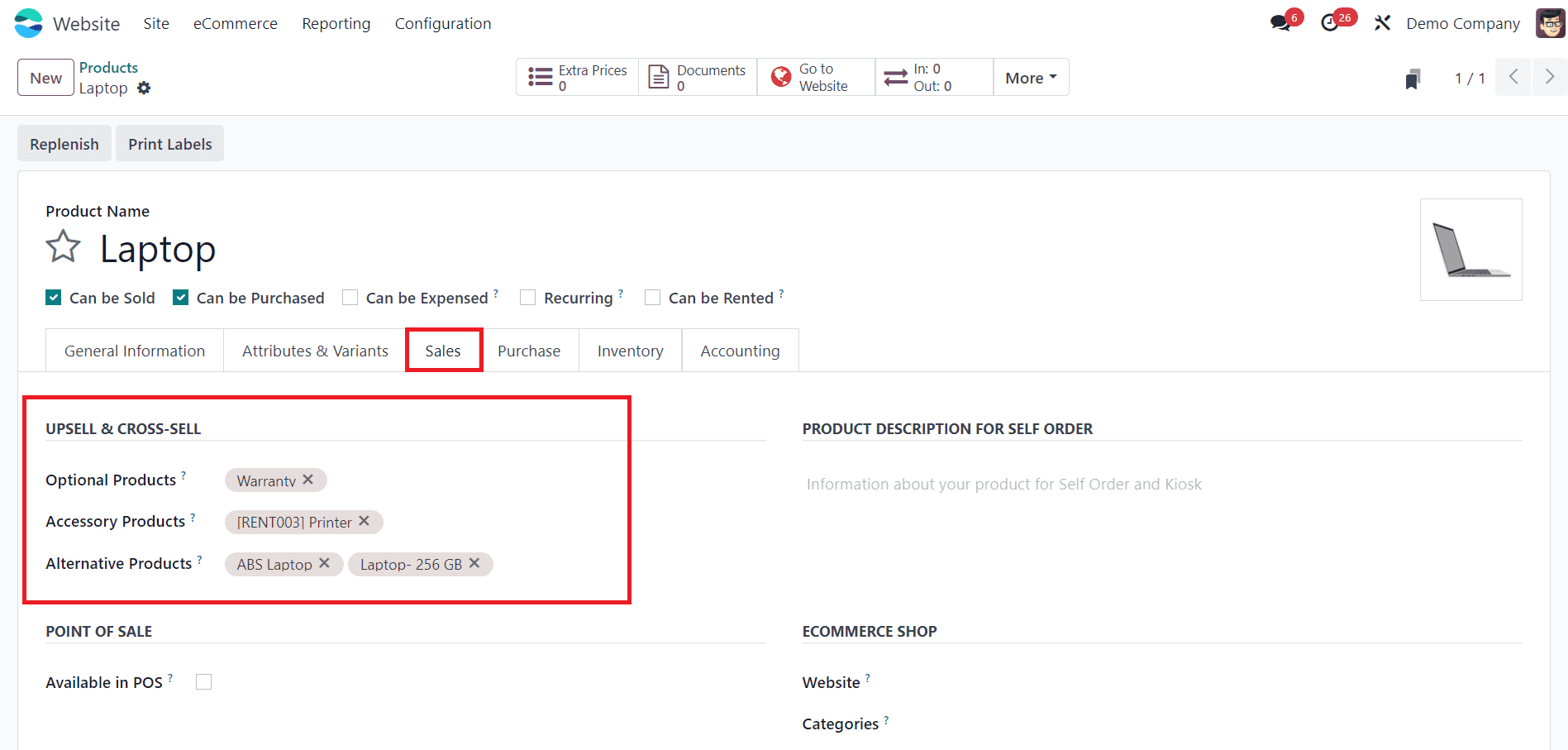Open the Configuration menu
This screenshot has height=750, width=1568.
pos(443,23)
